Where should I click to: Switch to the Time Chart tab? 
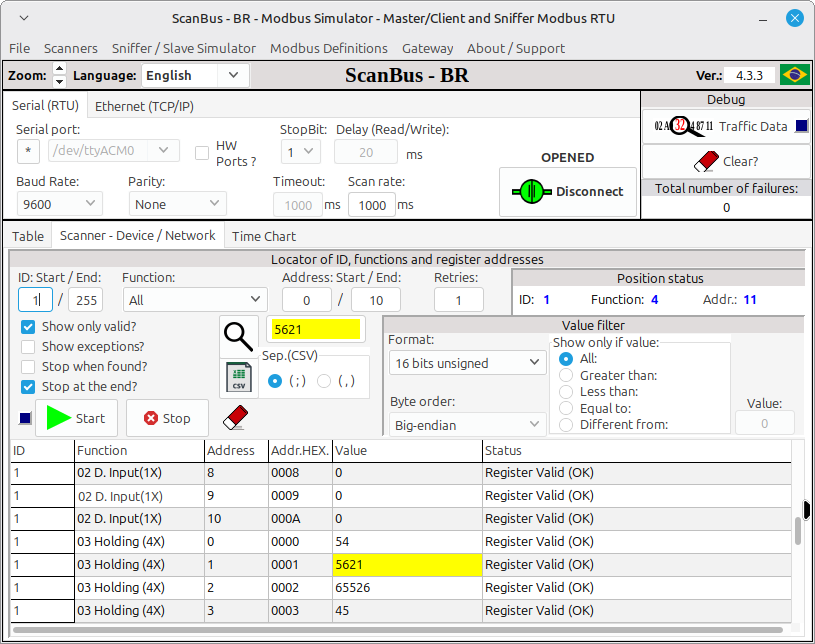pos(264,236)
